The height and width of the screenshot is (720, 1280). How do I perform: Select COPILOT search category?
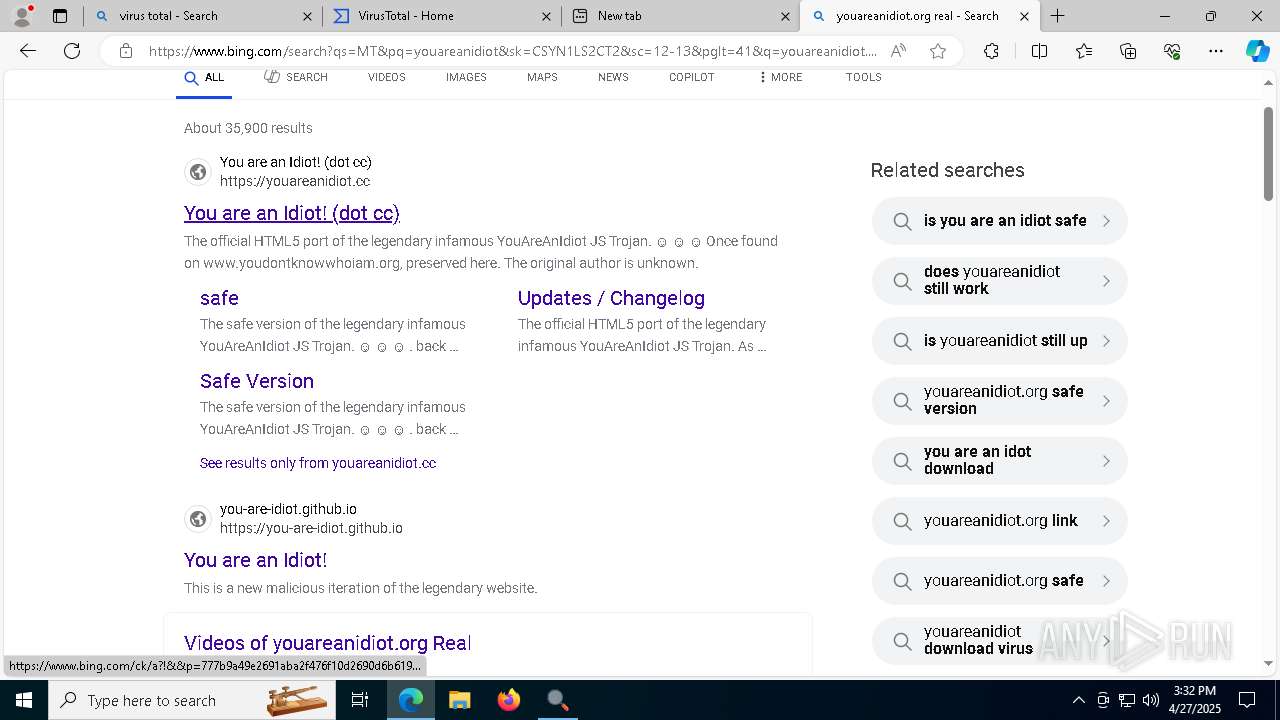coord(691,78)
